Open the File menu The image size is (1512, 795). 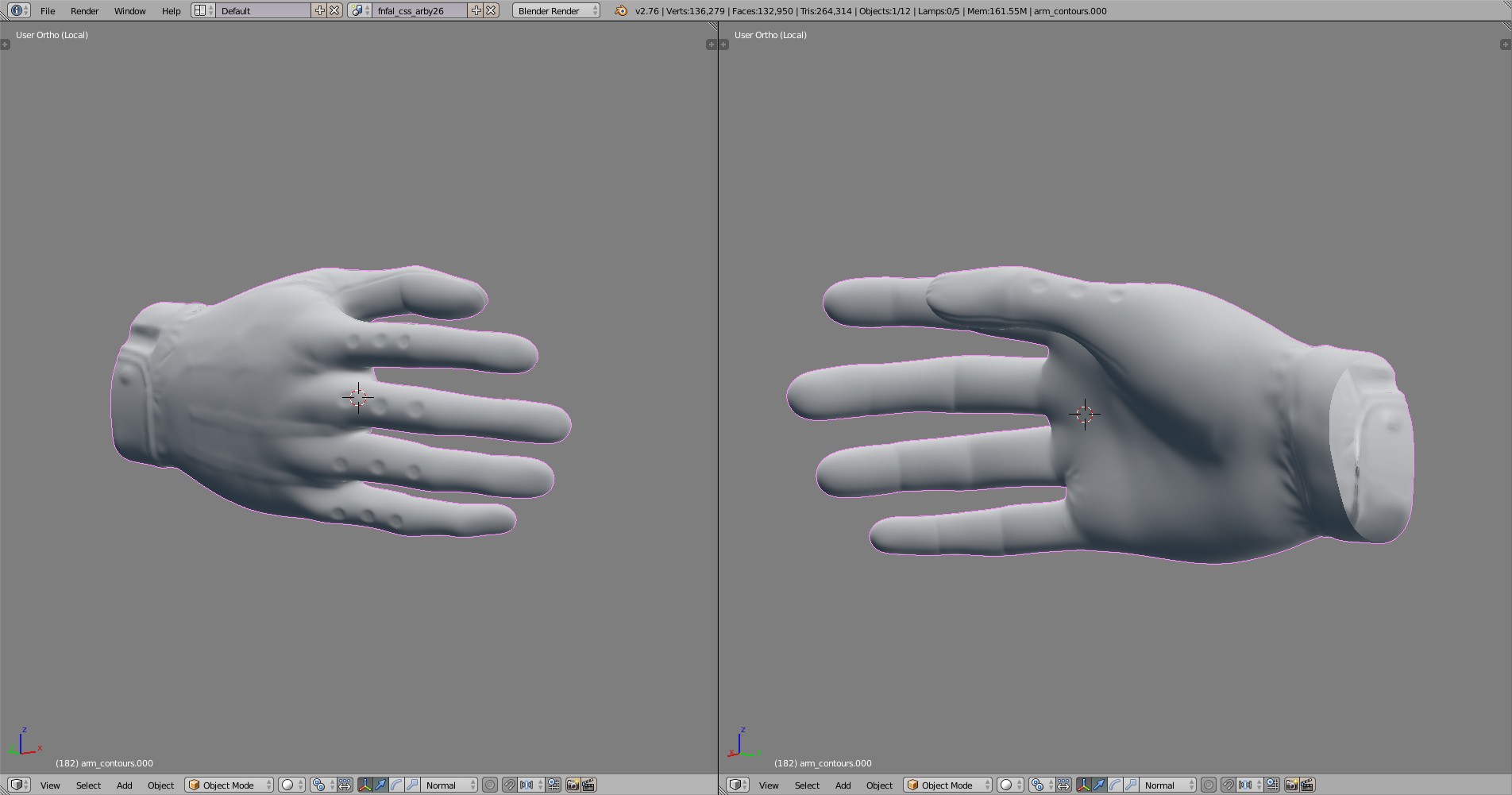point(48,10)
